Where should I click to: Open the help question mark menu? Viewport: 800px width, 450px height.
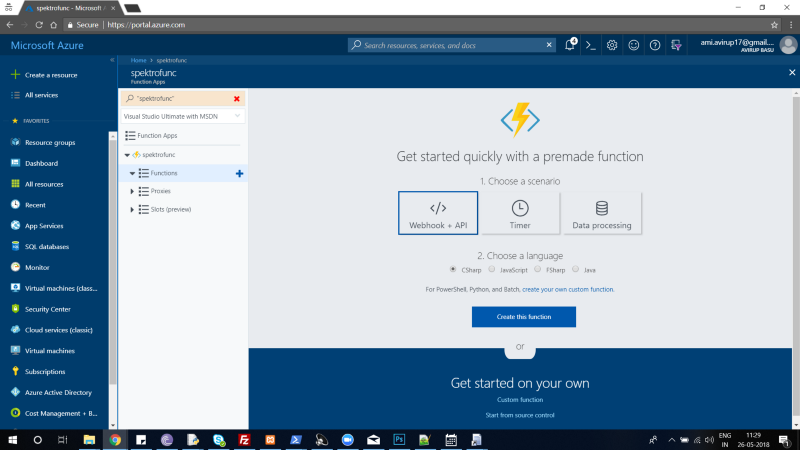pos(655,45)
